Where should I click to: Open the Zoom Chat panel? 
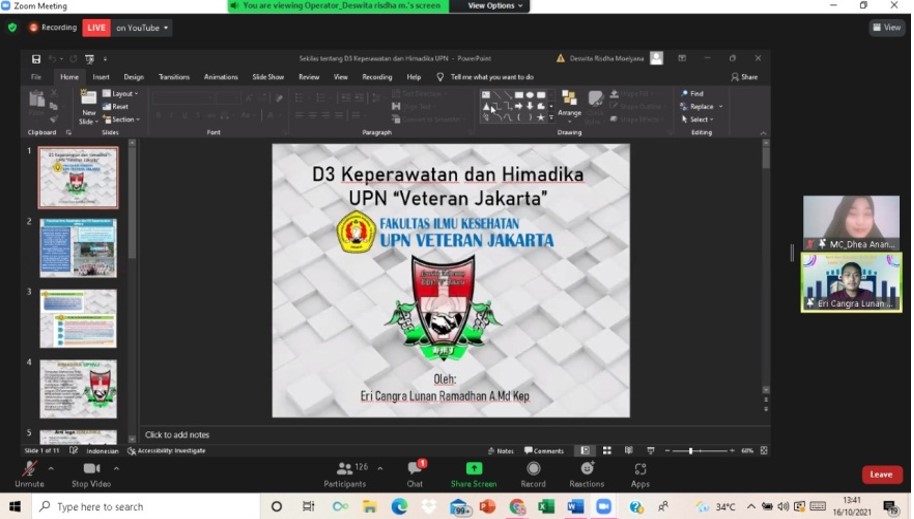[x=415, y=474]
